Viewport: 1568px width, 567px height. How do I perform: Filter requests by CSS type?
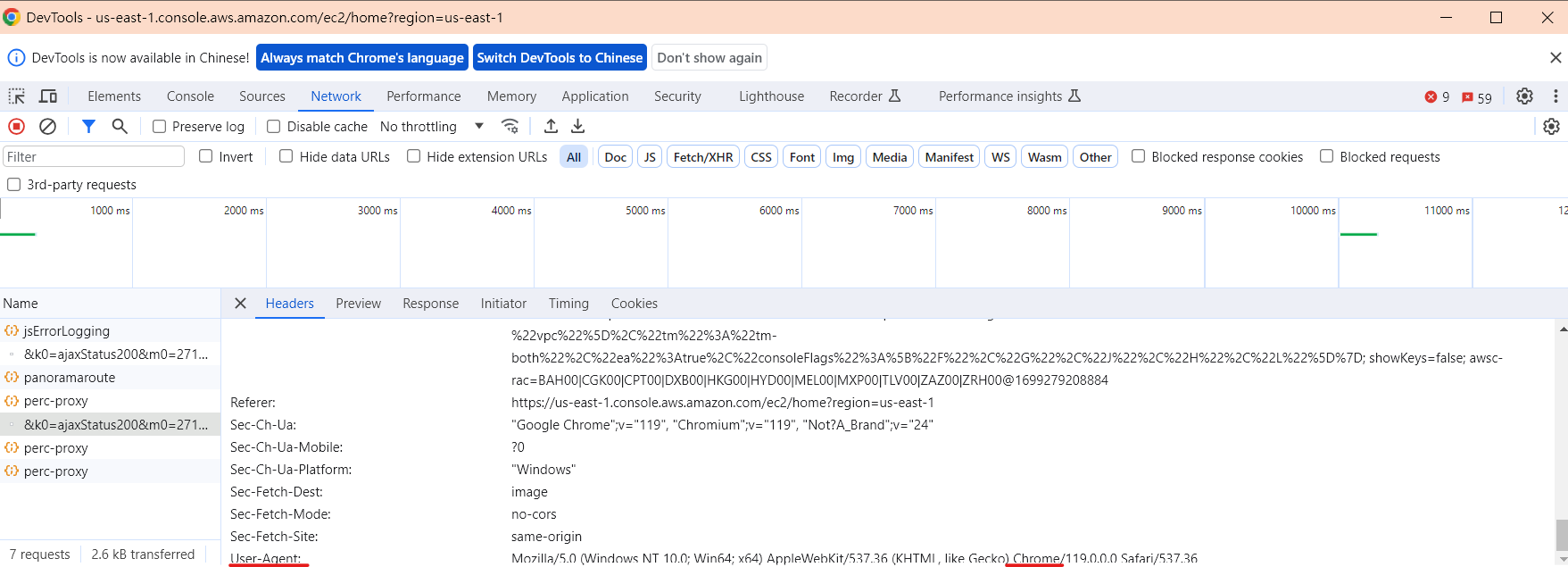click(761, 157)
